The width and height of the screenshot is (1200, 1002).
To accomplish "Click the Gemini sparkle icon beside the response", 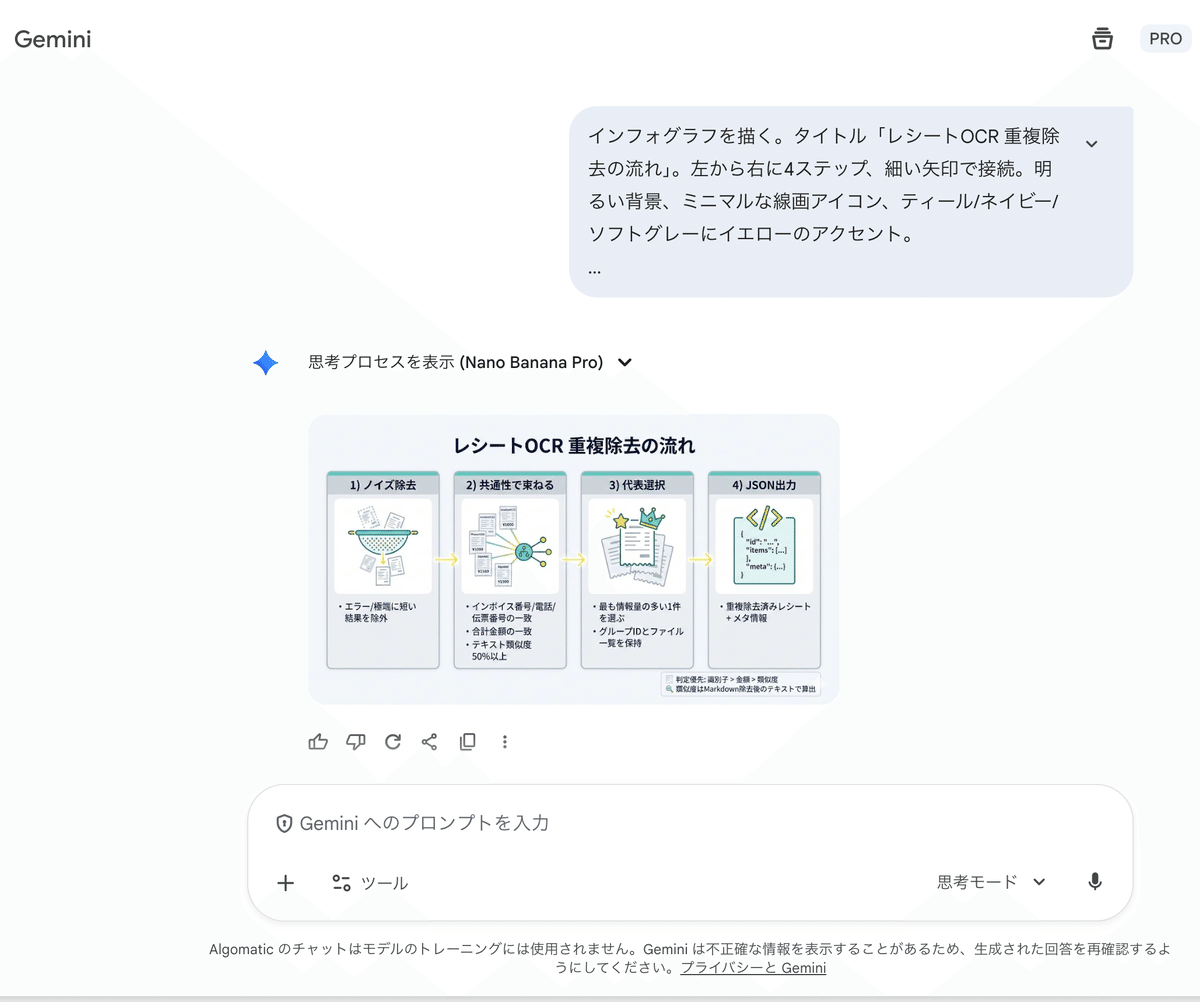I will 265,363.
